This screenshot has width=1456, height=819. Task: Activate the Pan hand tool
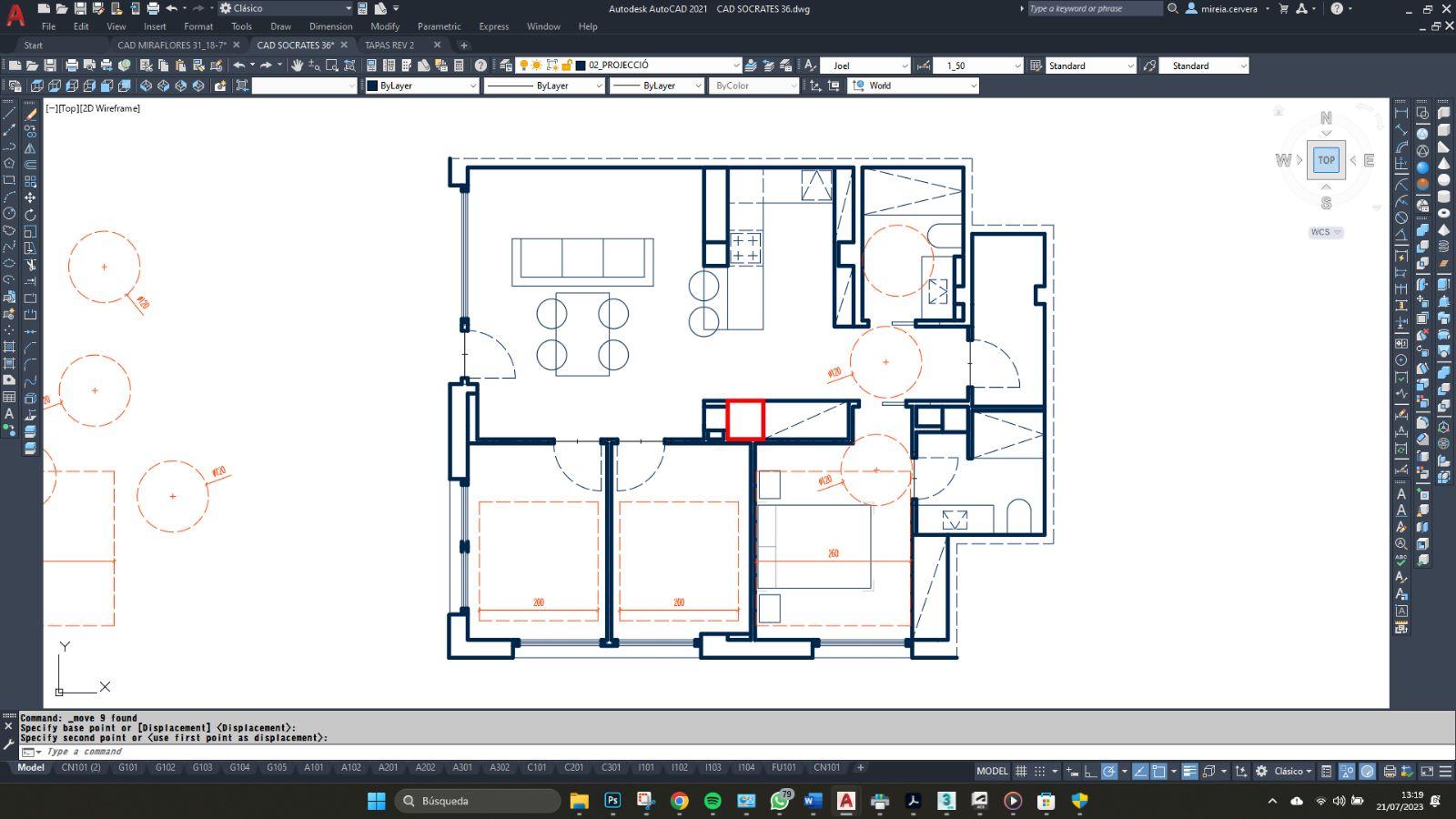click(x=297, y=66)
